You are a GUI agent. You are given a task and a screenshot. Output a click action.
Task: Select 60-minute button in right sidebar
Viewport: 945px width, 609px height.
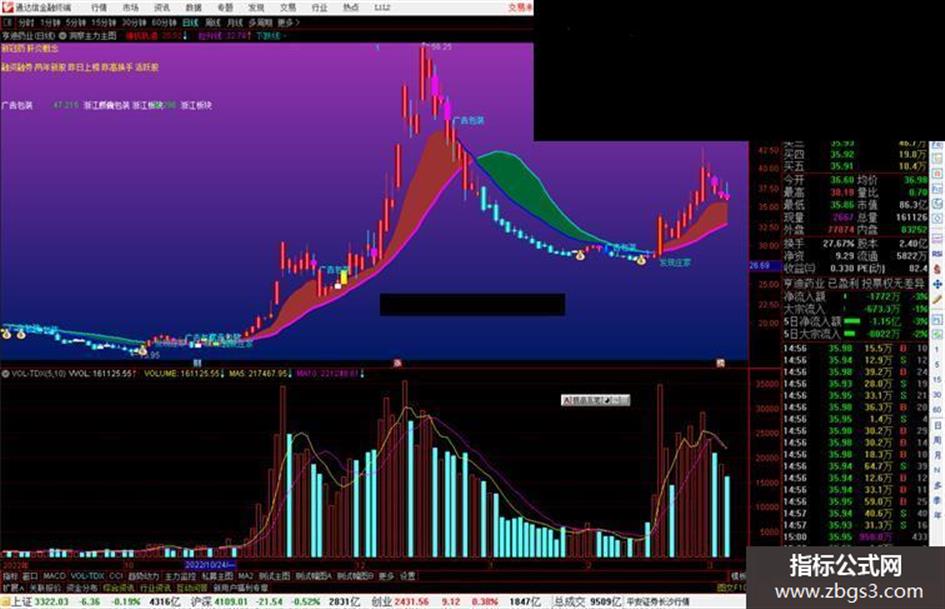coord(938,410)
